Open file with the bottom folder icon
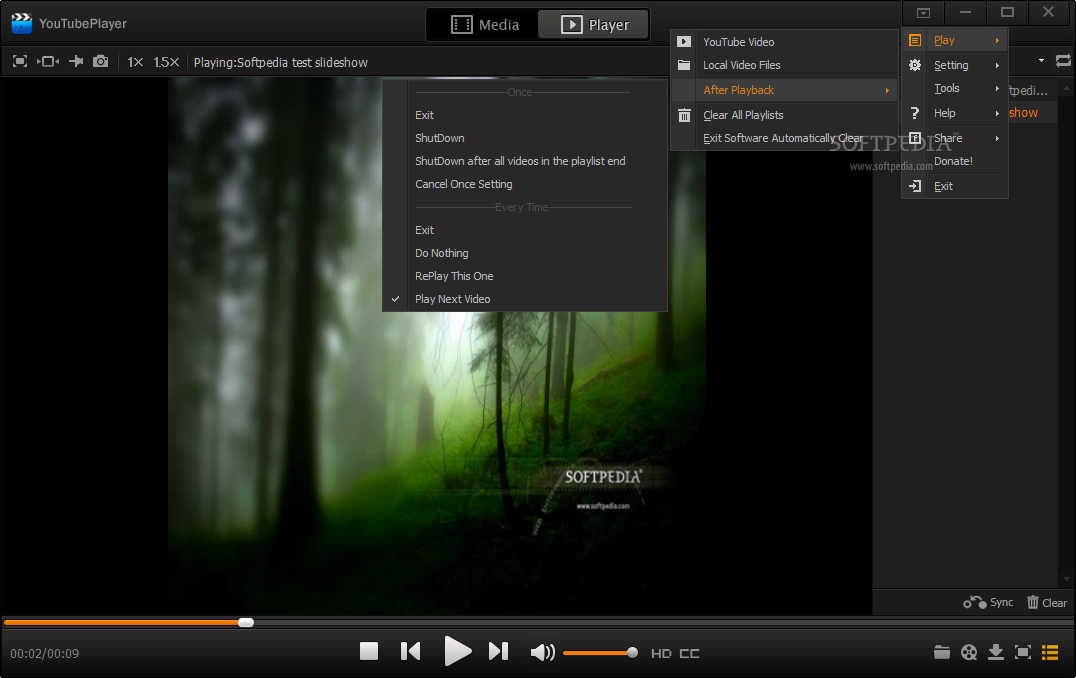Image resolution: width=1076 pixels, height=678 pixels. coord(942,652)
